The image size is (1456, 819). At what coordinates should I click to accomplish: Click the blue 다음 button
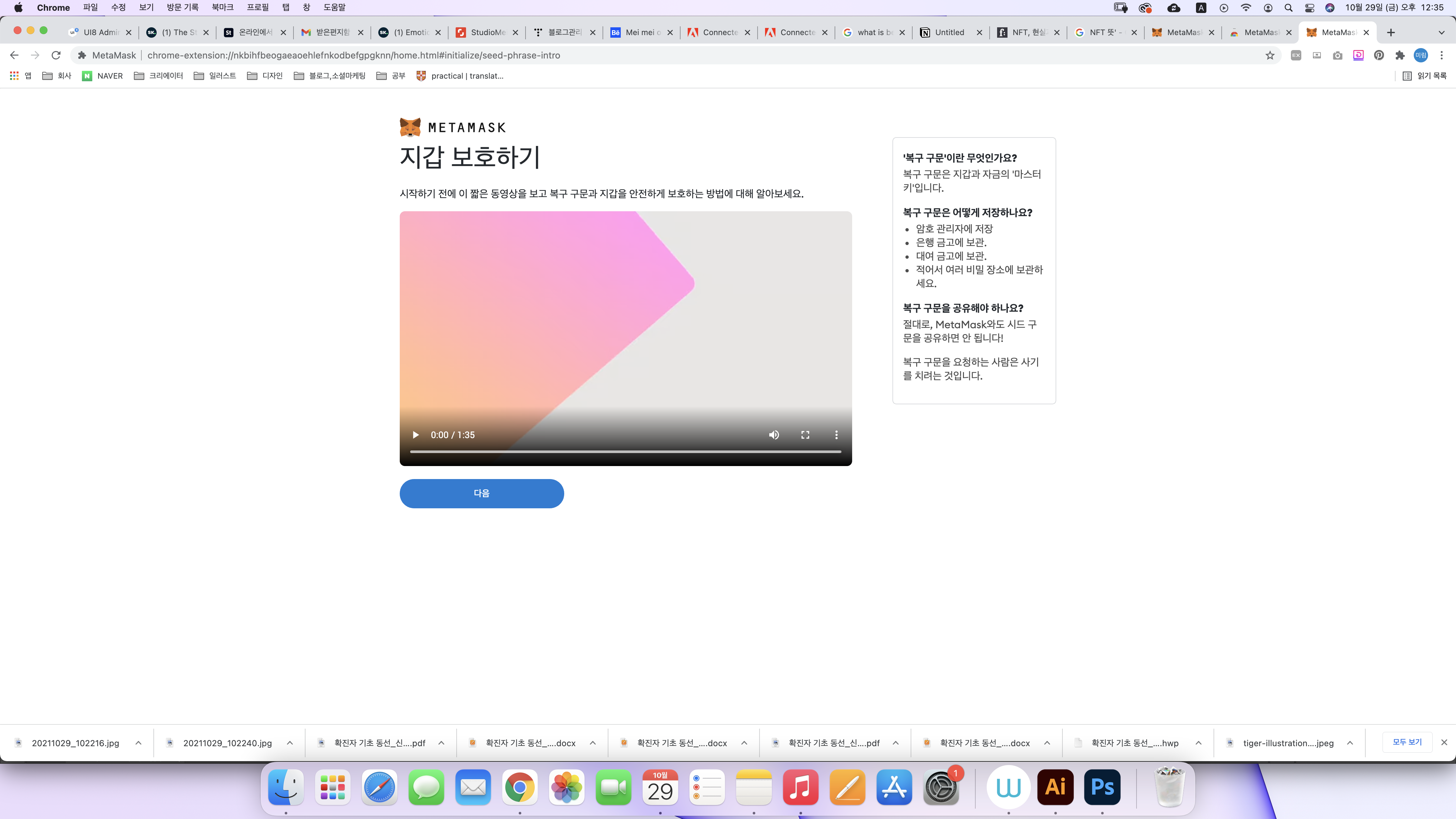(482, 493)
